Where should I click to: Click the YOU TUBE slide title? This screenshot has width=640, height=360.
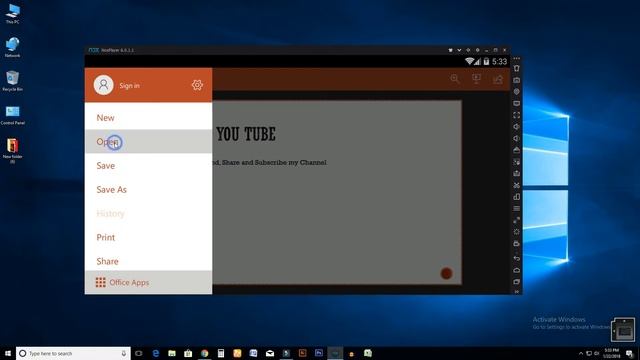coord(246,134)
